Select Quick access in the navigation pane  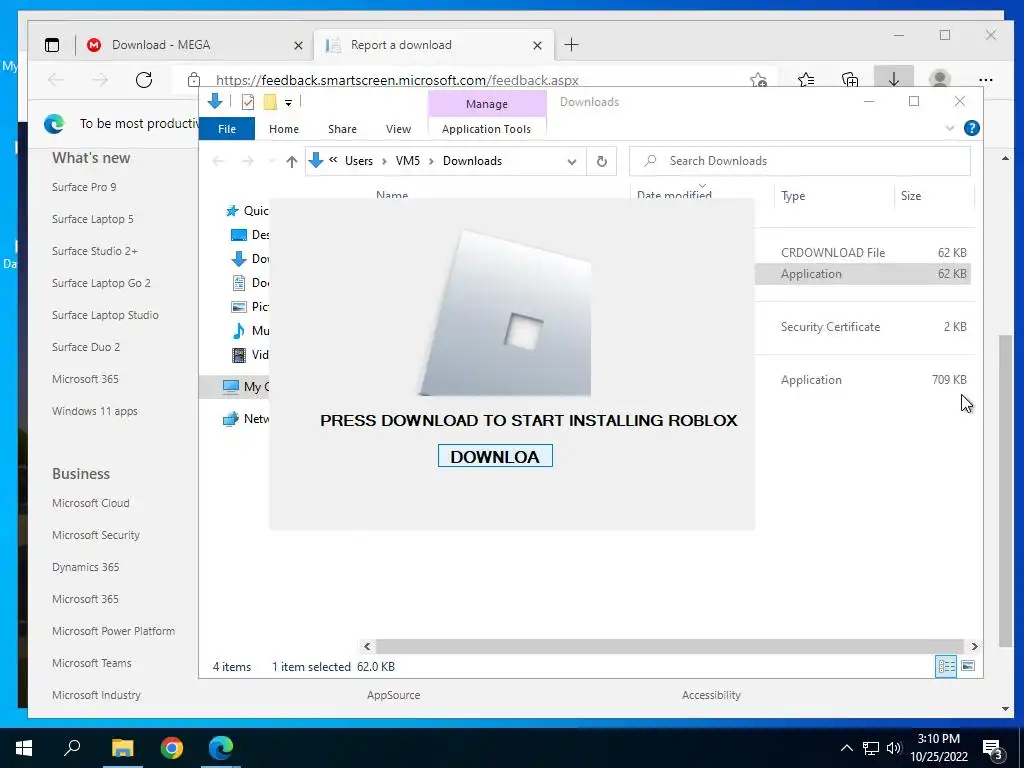pyautogui.click(x=247, y=210)
